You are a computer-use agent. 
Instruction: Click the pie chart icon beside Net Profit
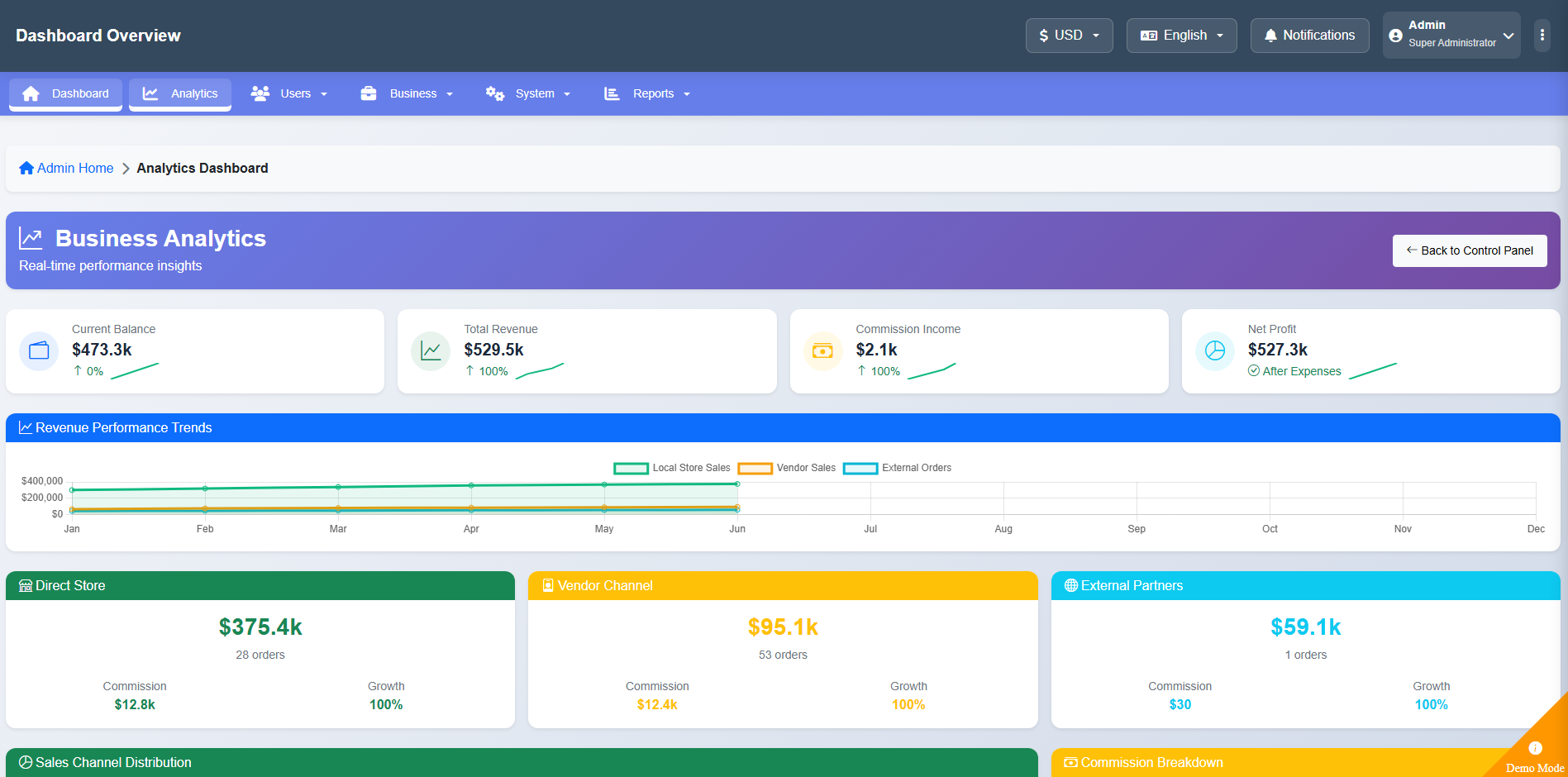[1214, 351]
